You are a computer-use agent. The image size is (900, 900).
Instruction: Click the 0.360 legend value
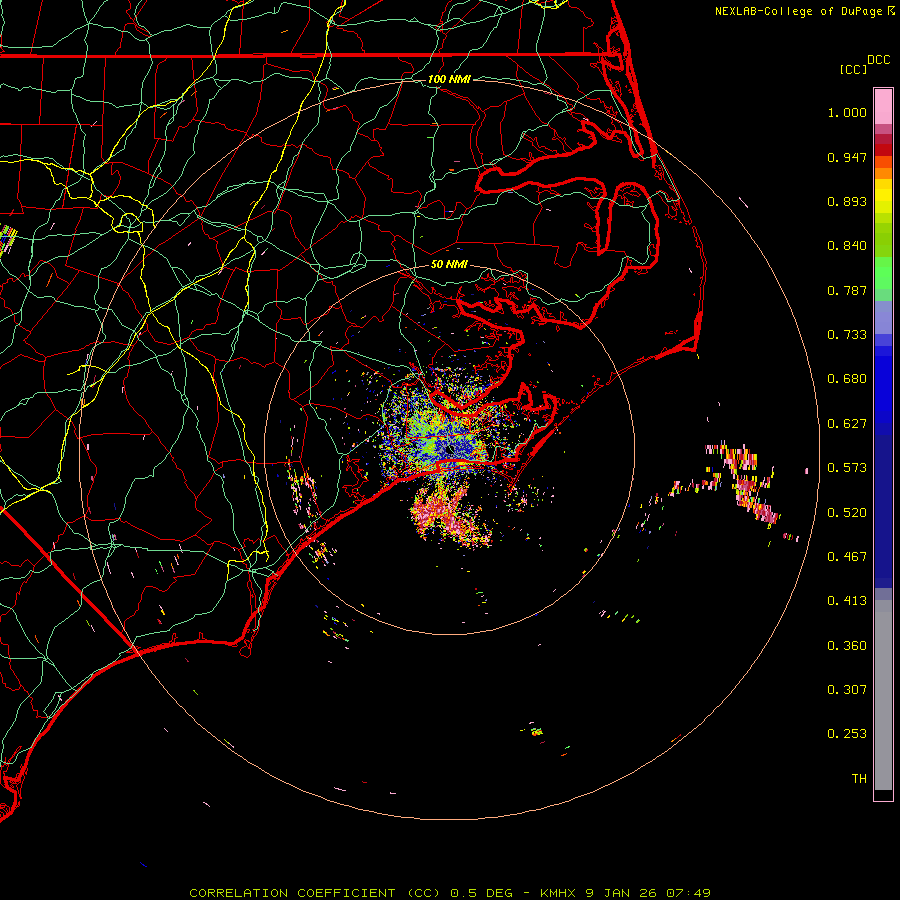[847, 646]
